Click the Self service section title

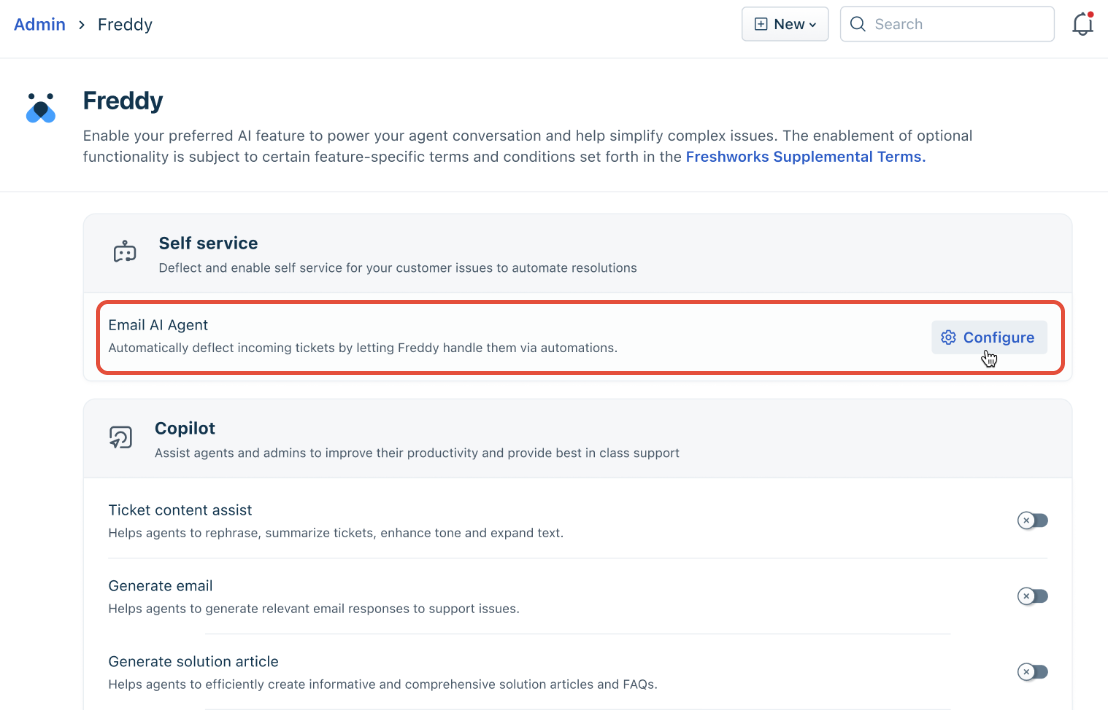coord(208,243)
